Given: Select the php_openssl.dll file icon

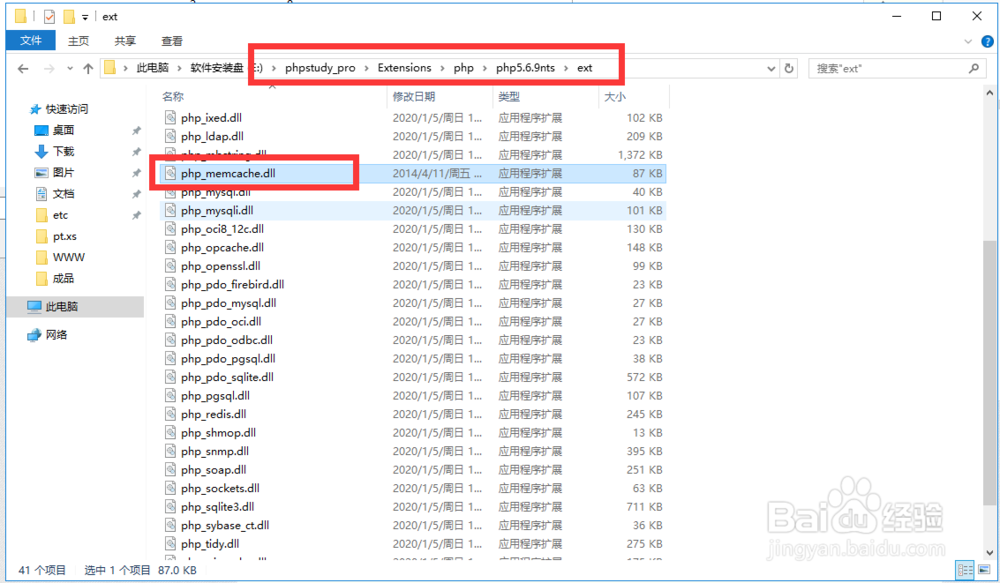Looking at the screenshot, I should 170,265.
